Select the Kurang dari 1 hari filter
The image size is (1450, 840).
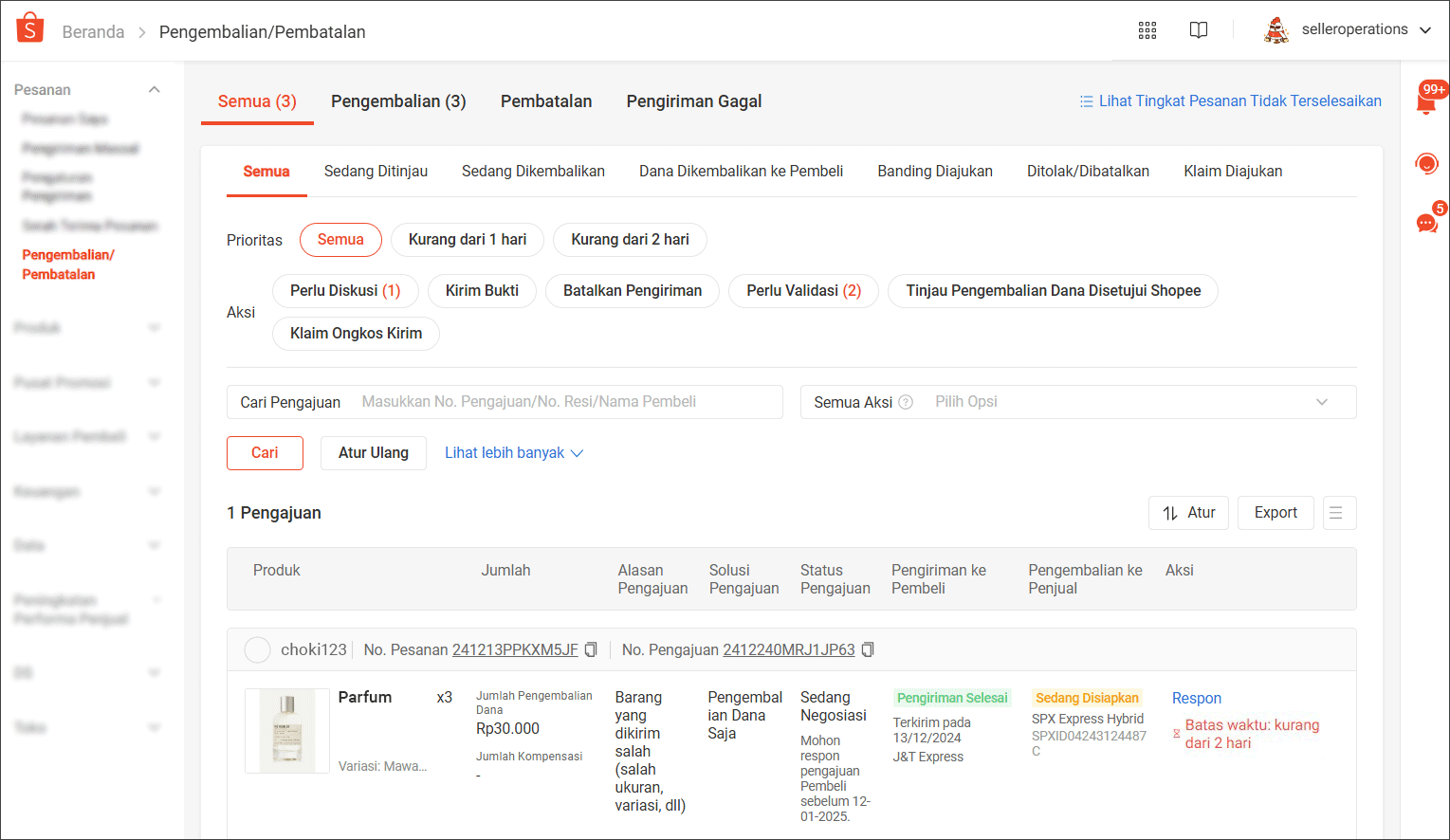(x=467, y=240)
